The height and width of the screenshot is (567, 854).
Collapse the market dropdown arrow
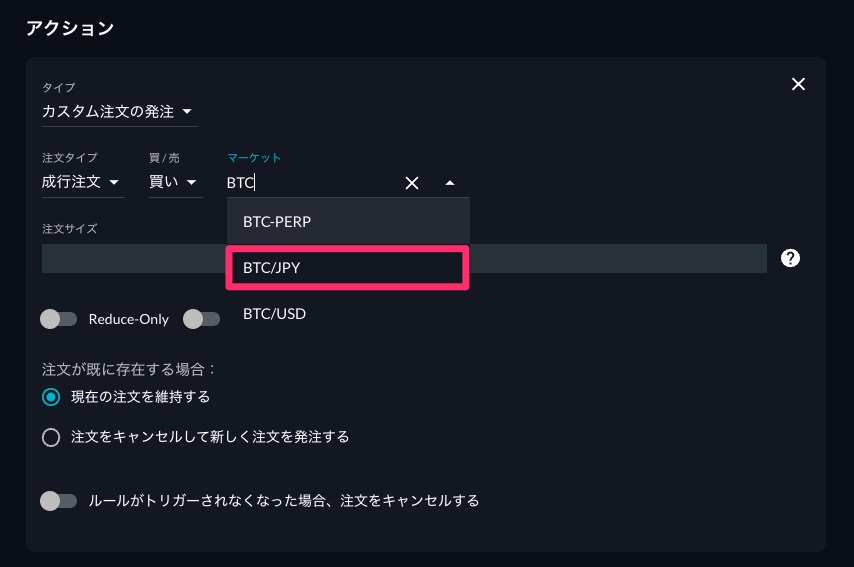(449, 183)
